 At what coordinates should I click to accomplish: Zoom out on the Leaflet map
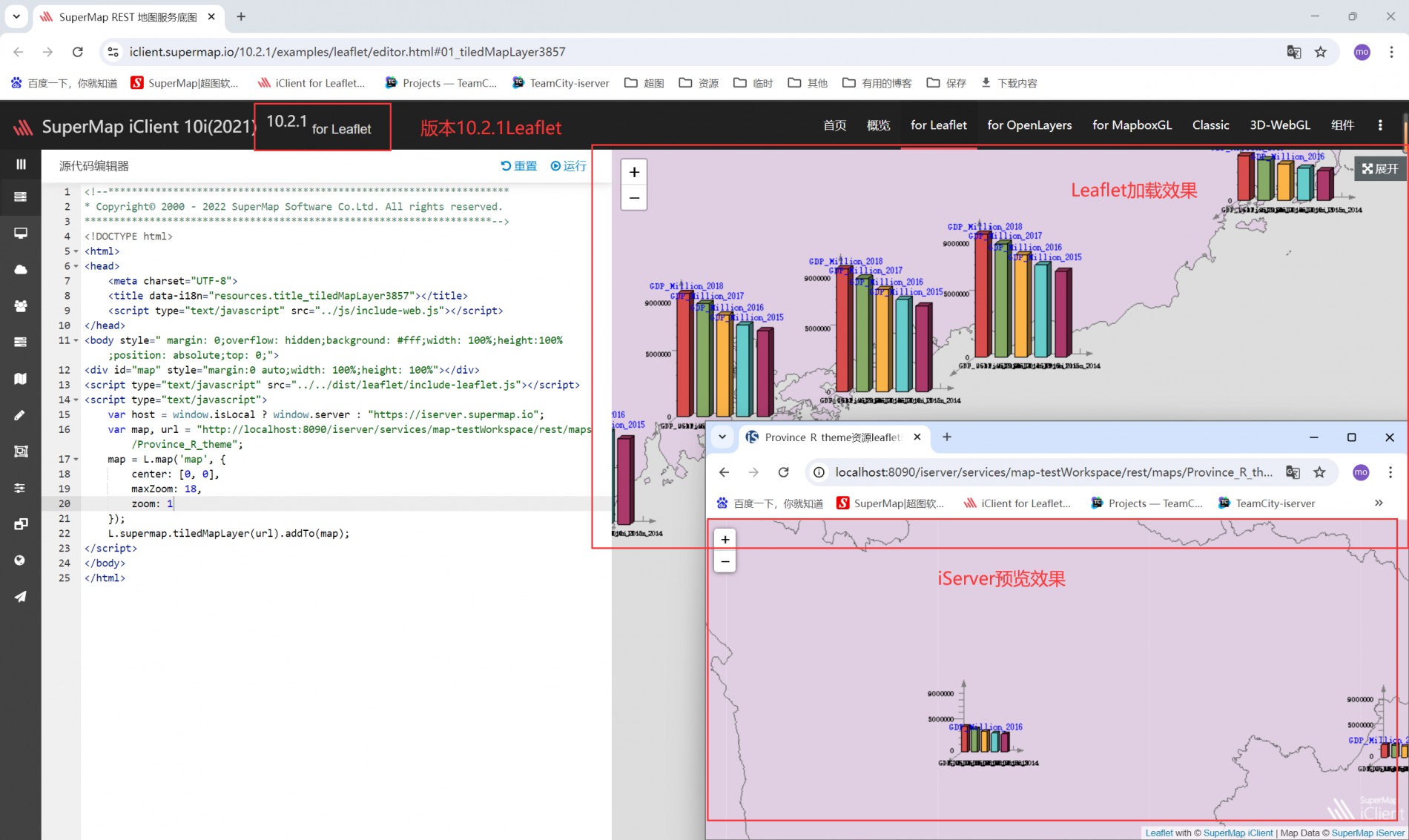(x=634, y=198)
